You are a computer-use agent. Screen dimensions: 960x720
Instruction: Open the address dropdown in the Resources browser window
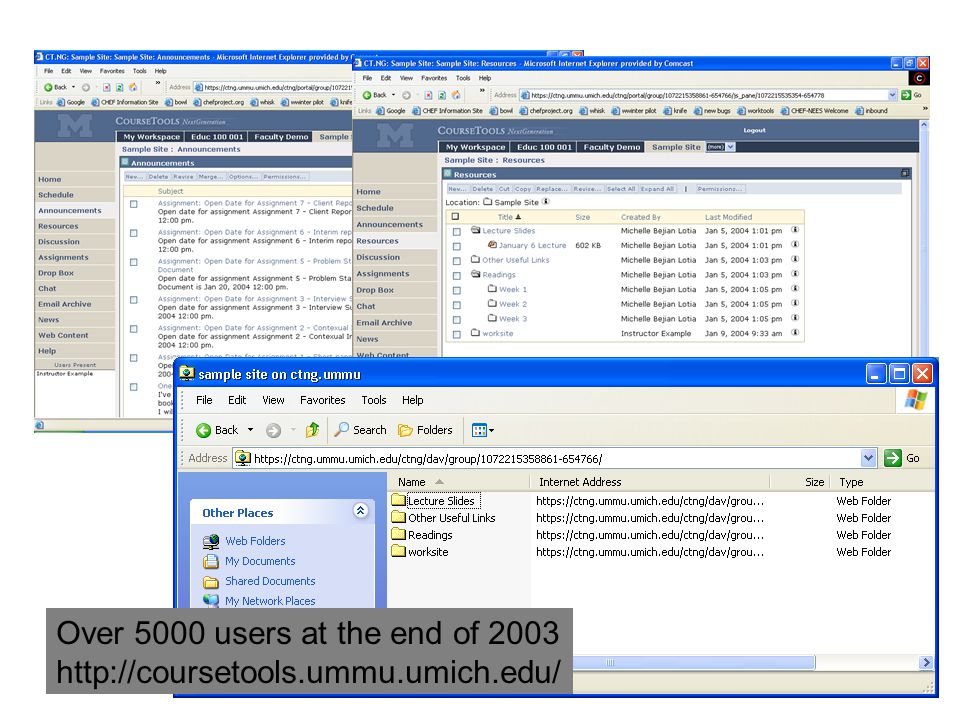point(892,95)
